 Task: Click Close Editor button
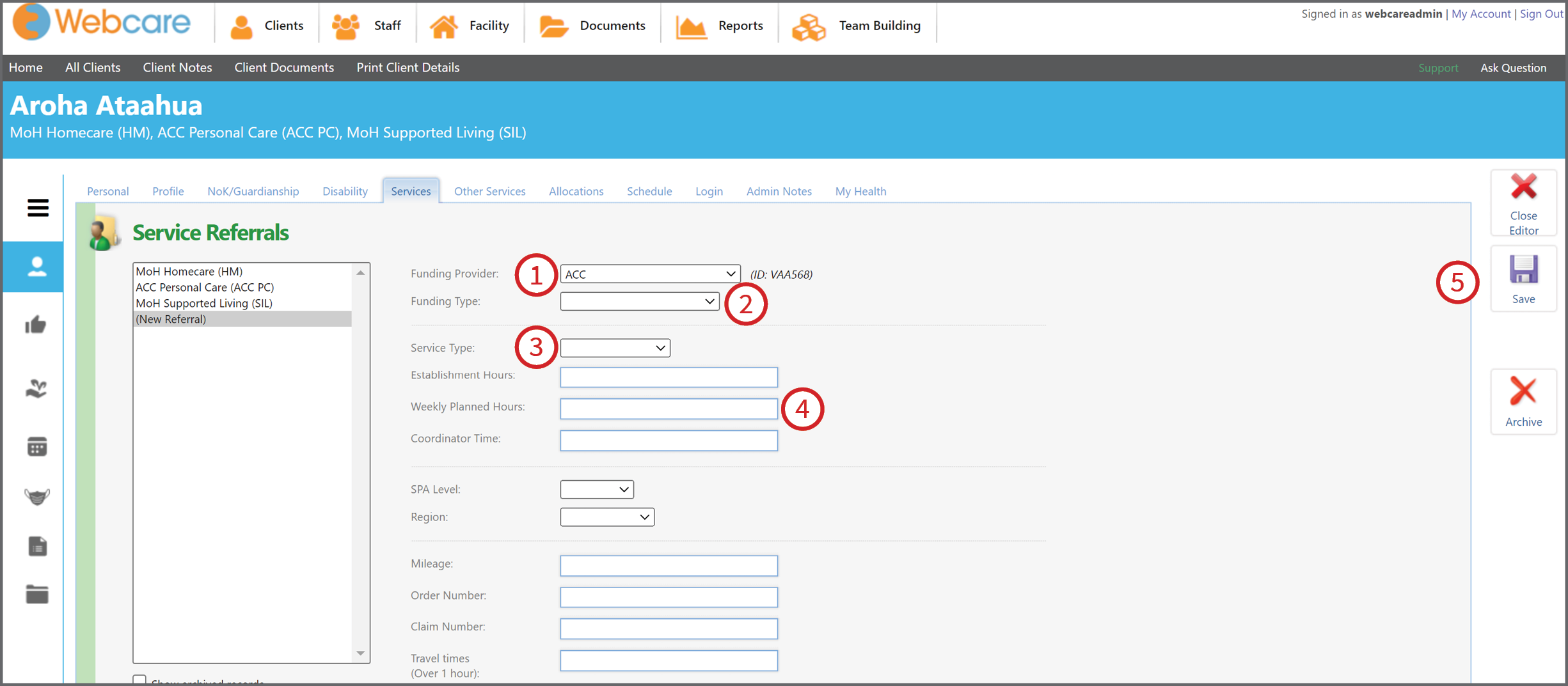coord(1523,204)
